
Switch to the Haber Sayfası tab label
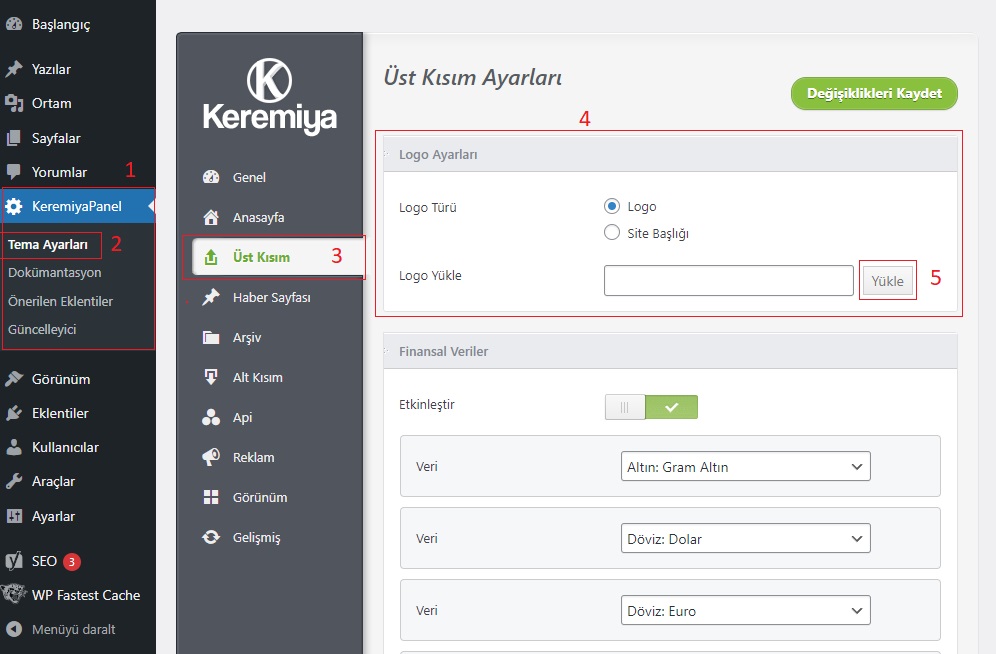pyautogui.click(x=272, y=297)
